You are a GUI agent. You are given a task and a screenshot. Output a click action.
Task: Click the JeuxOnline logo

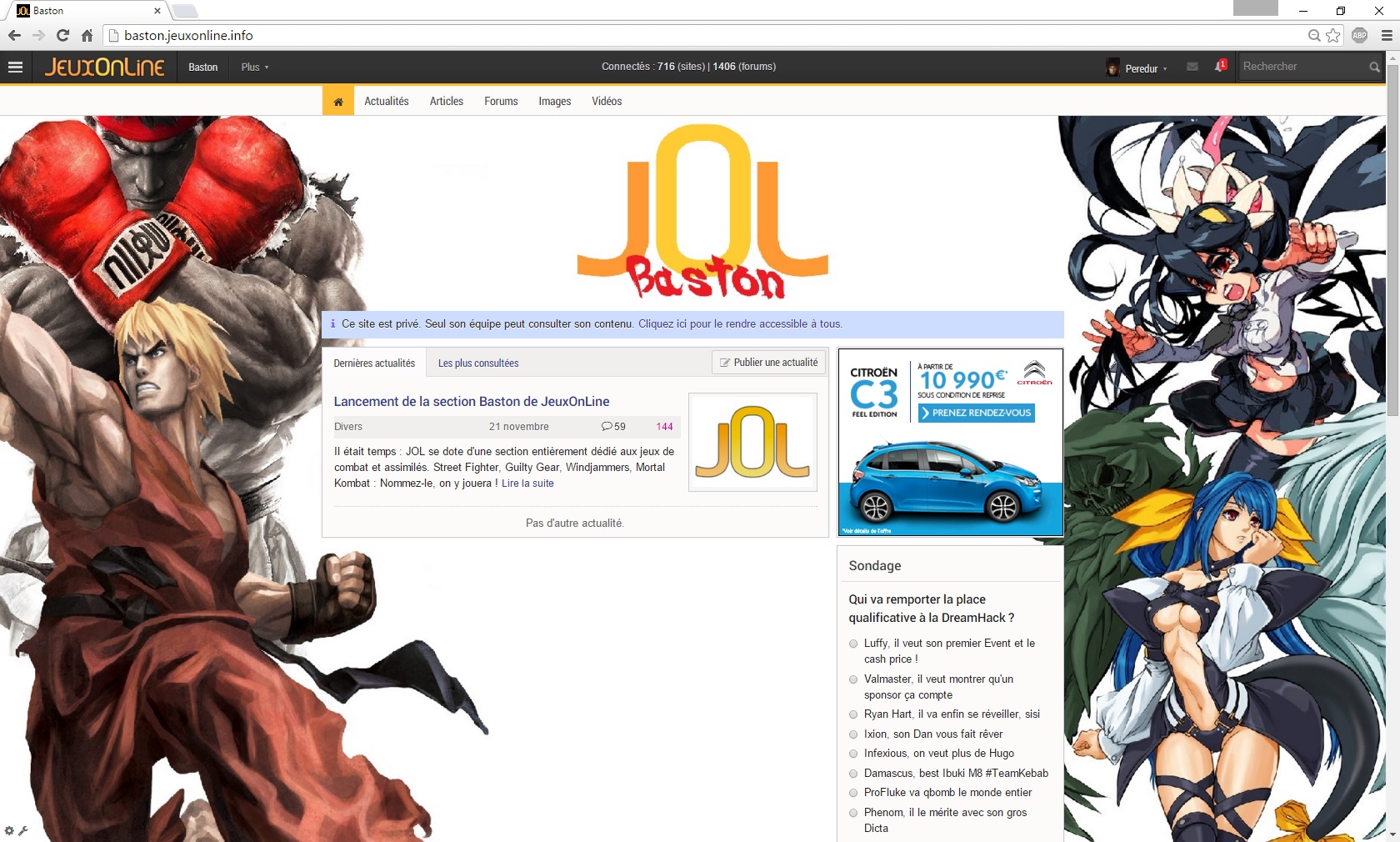tap(105, 67)
